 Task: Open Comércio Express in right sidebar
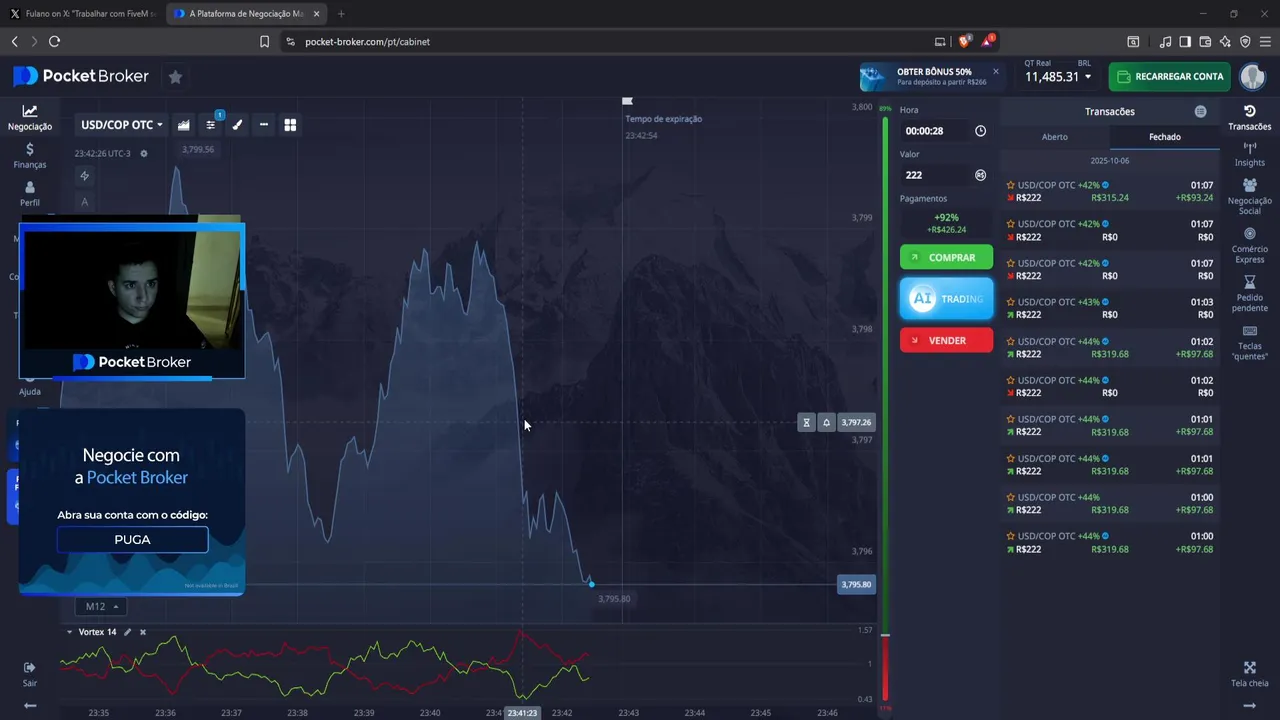[x=1250, y=245]
